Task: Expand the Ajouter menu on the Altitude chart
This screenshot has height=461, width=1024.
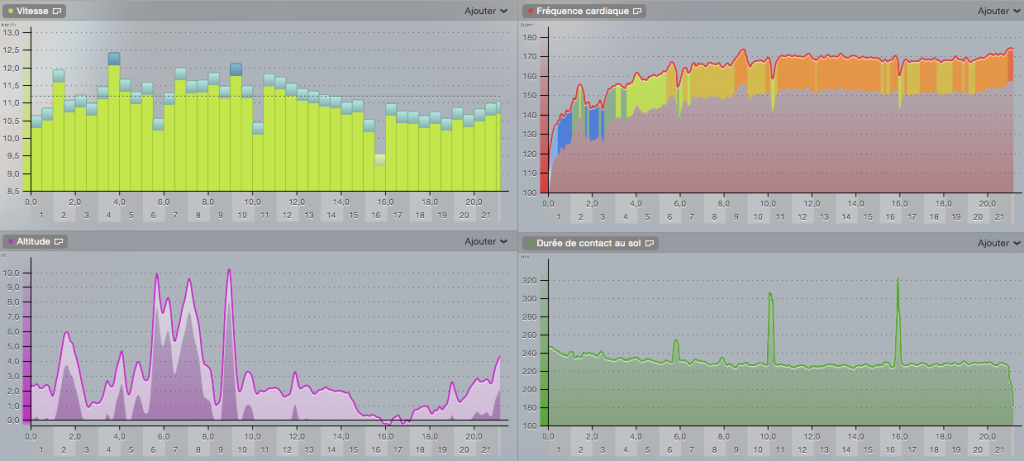Action: coord(486,242)
